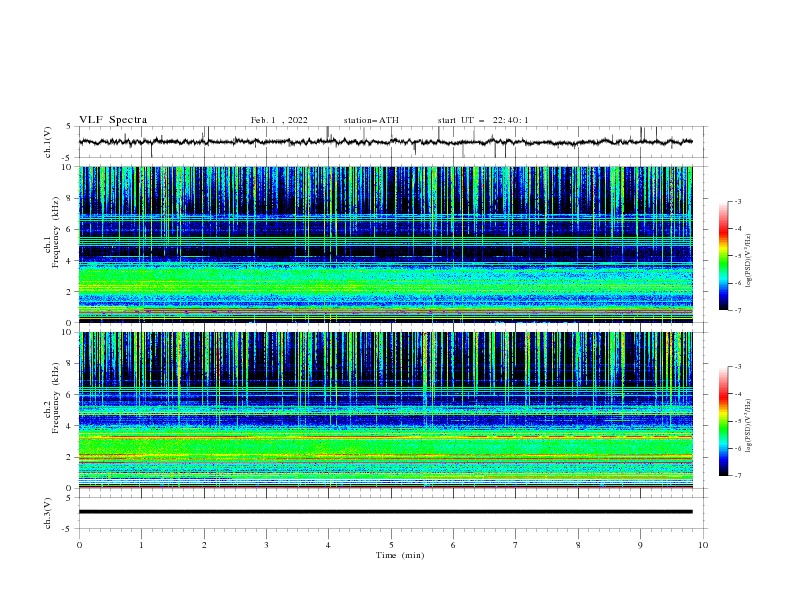Click the "3" tick on the time axis
This screenshot has width=792, height=612.
pyautogui.click(x=266, y=545)
